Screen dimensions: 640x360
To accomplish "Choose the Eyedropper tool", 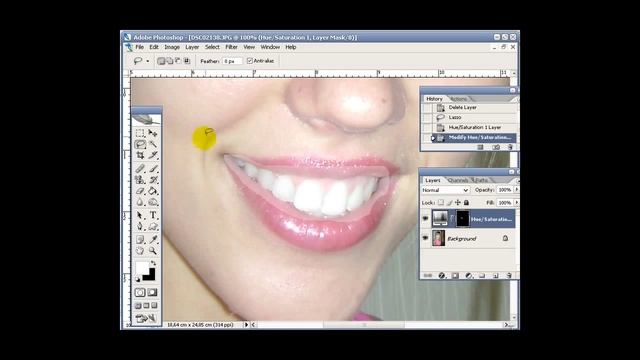I will point(153,239).
